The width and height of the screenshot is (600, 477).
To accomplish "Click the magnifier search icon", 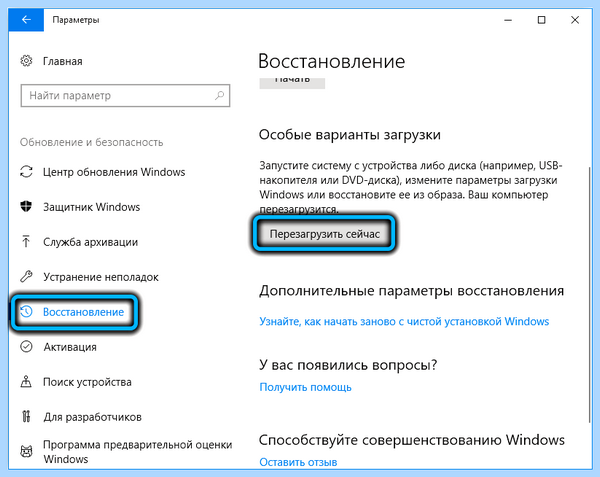I will pyautogui.click(x=219, y=95).
